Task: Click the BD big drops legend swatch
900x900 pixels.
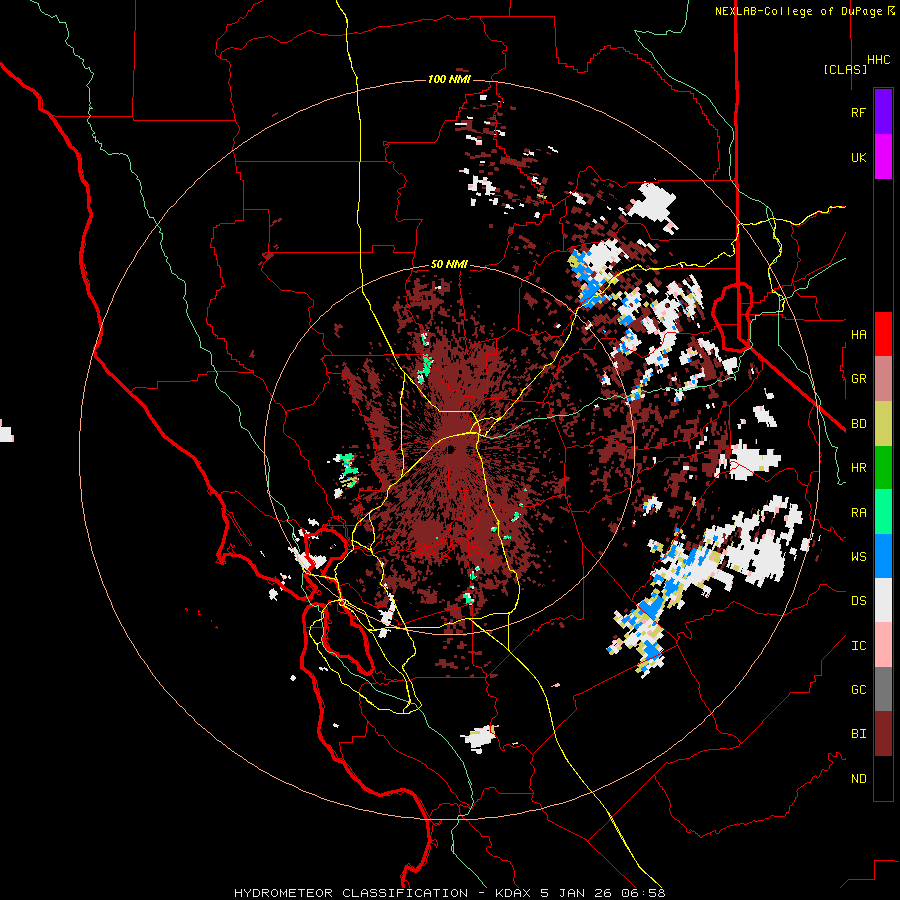Action: click(883, 424)
